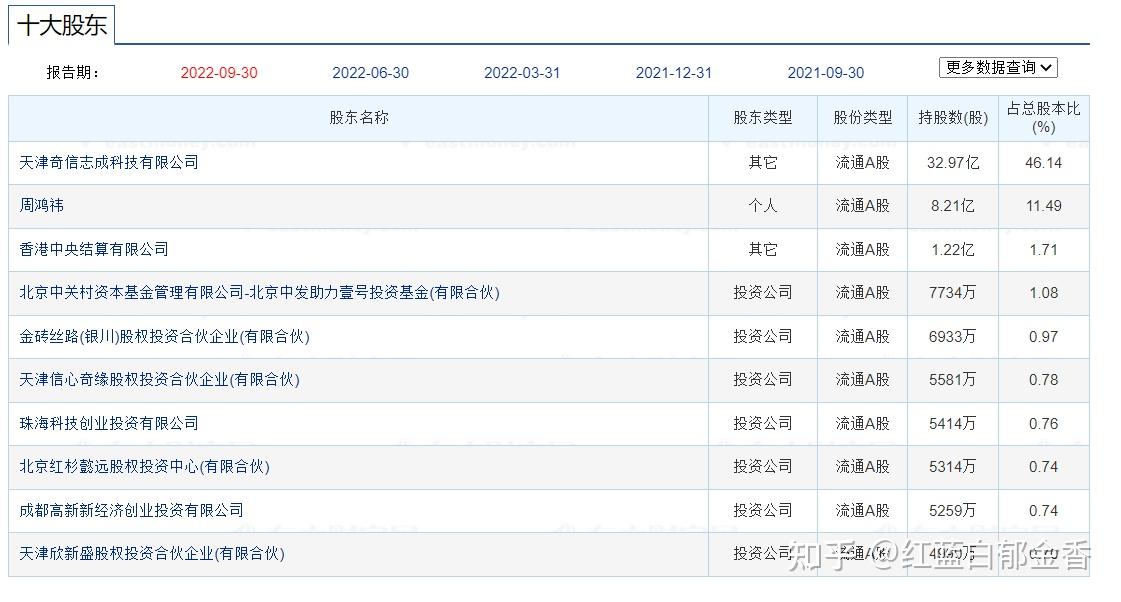The width and height of the screenshot is (1121, 602).
Task: Open shareholder 珠海科技创业投资有限公司
Action: tap(109, 423)
